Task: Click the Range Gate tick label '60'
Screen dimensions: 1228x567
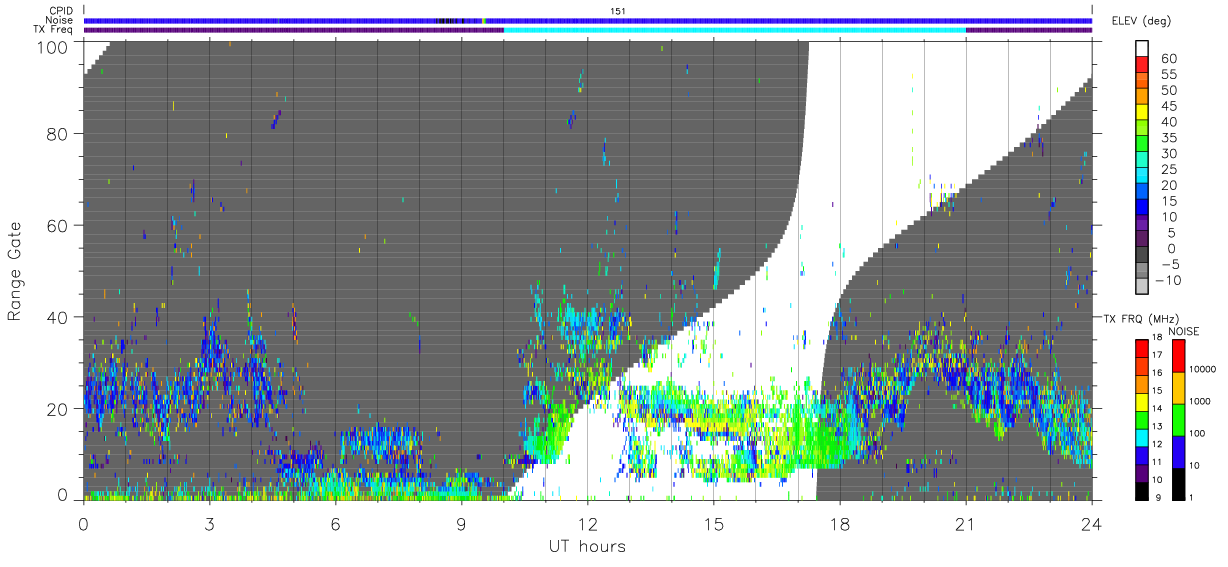Action: click(x=59, y=225)
